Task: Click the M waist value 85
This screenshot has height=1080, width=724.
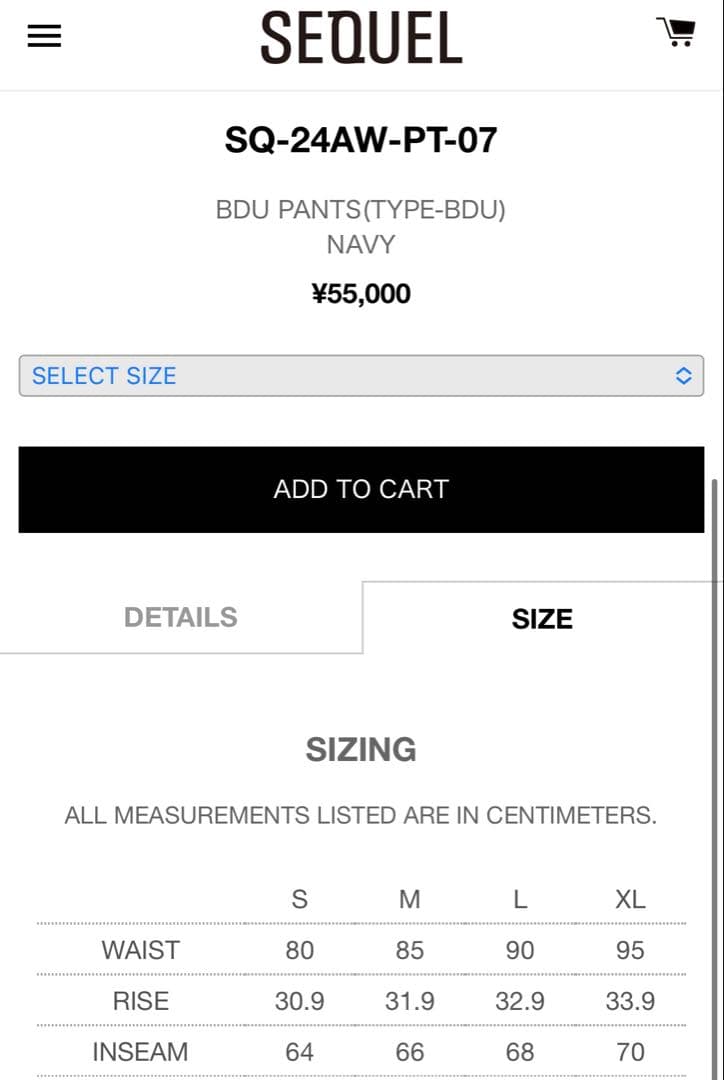Action: [x=410, y=950]
